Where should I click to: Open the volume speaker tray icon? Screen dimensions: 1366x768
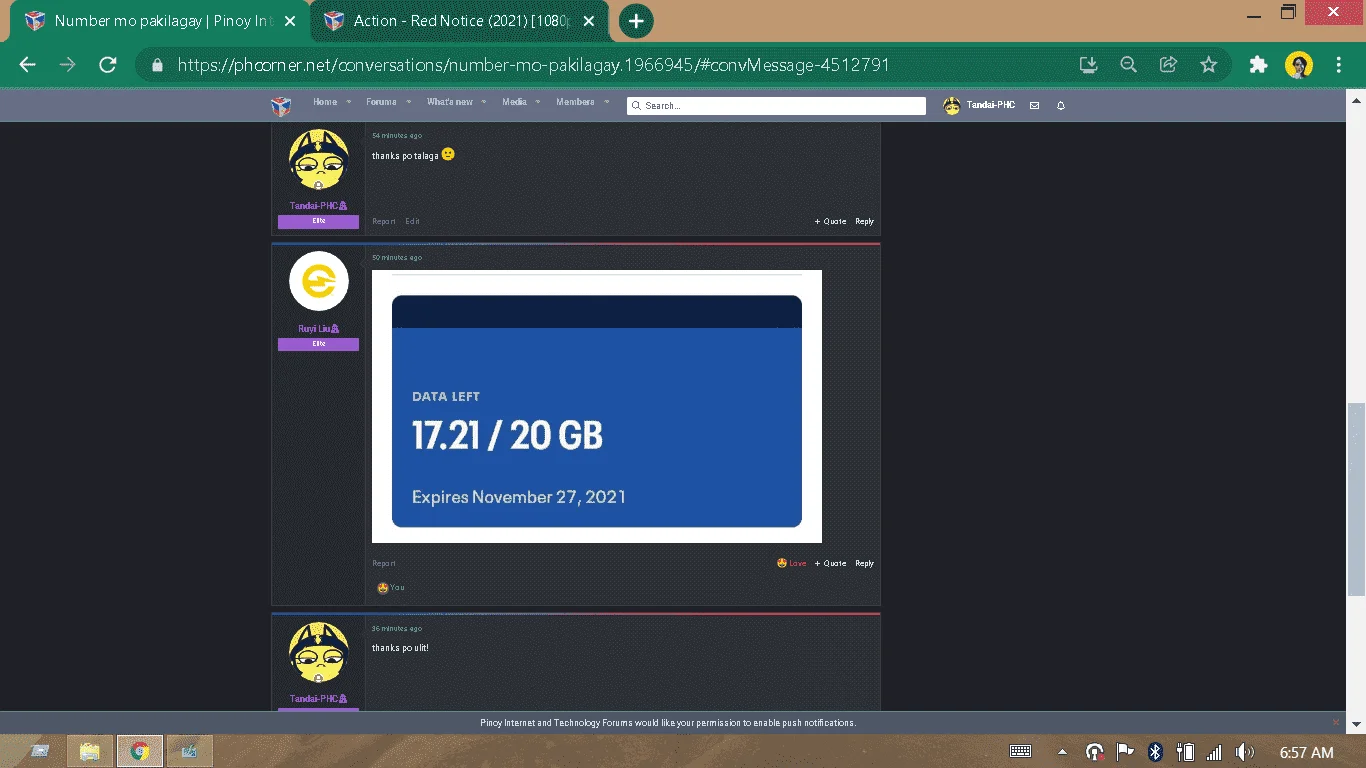(1245, 752)
